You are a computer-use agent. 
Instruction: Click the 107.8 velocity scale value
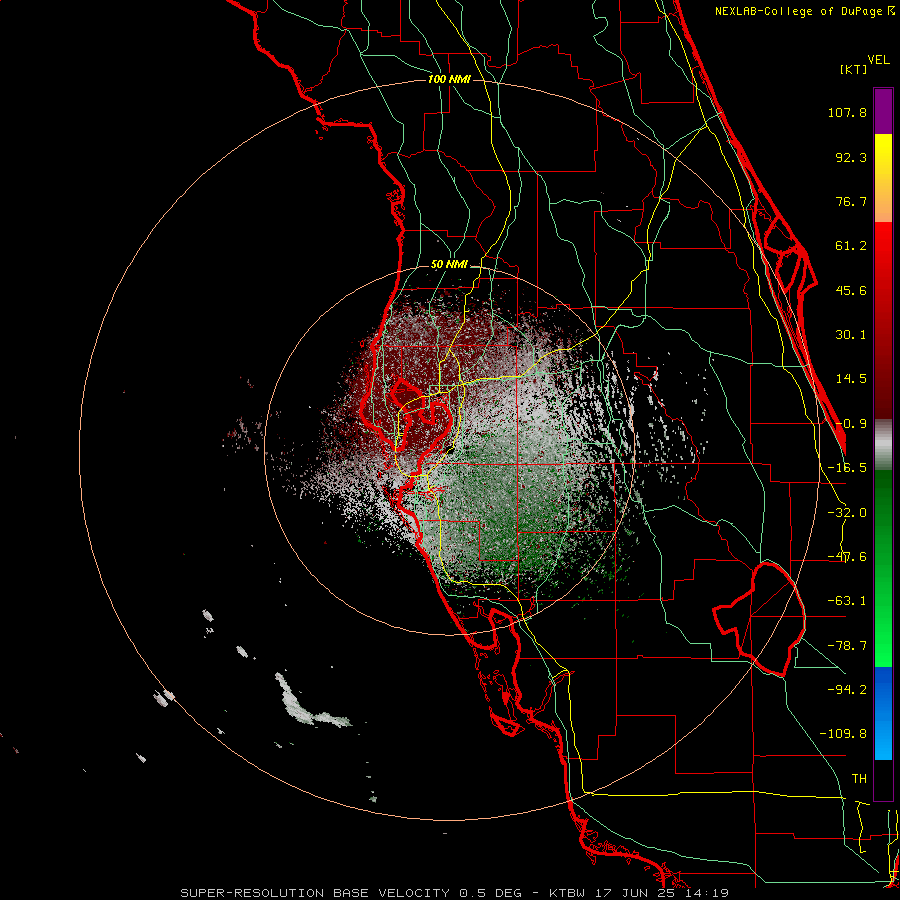[x=847, y=112]
